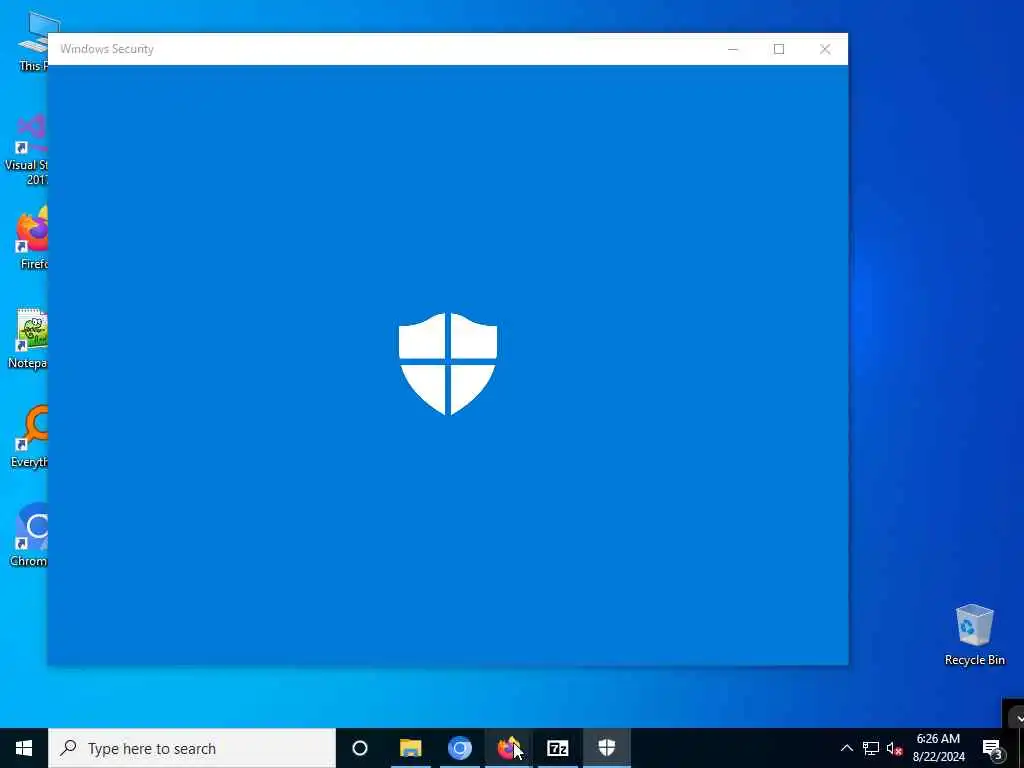Viewport: 1024px width, 768px height.
Task: Maximize the Windows Security window
Action: (x=778, y=49)
